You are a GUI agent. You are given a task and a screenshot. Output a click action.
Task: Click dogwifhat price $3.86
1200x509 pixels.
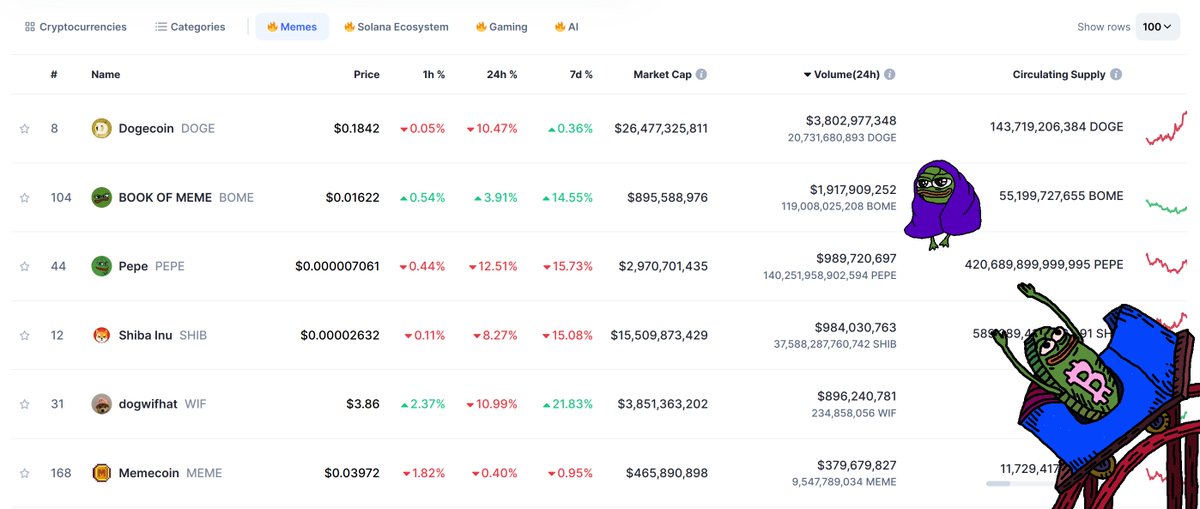click(362, 404)
